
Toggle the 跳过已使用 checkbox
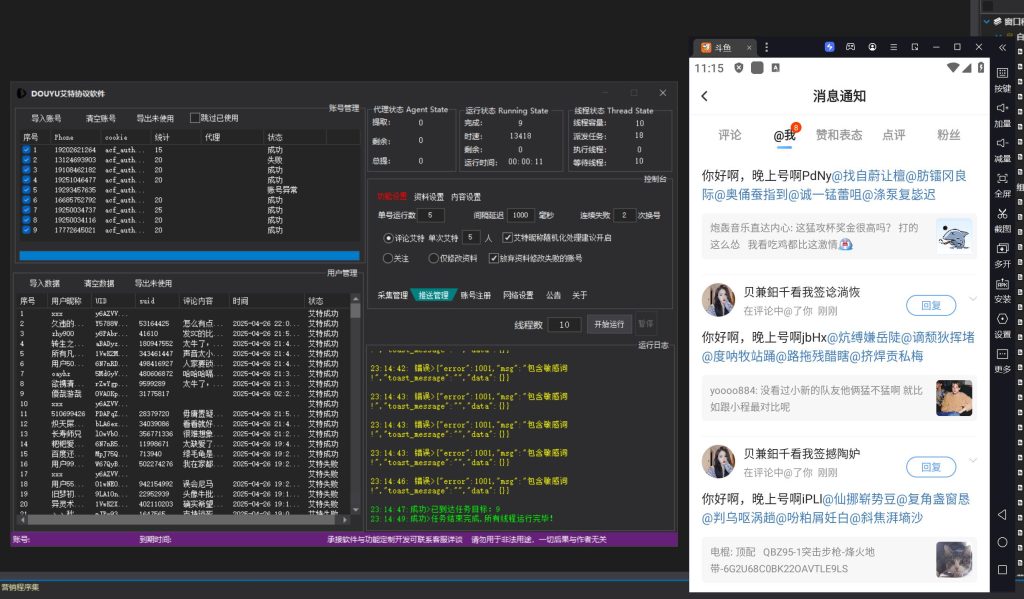[196, 118]
